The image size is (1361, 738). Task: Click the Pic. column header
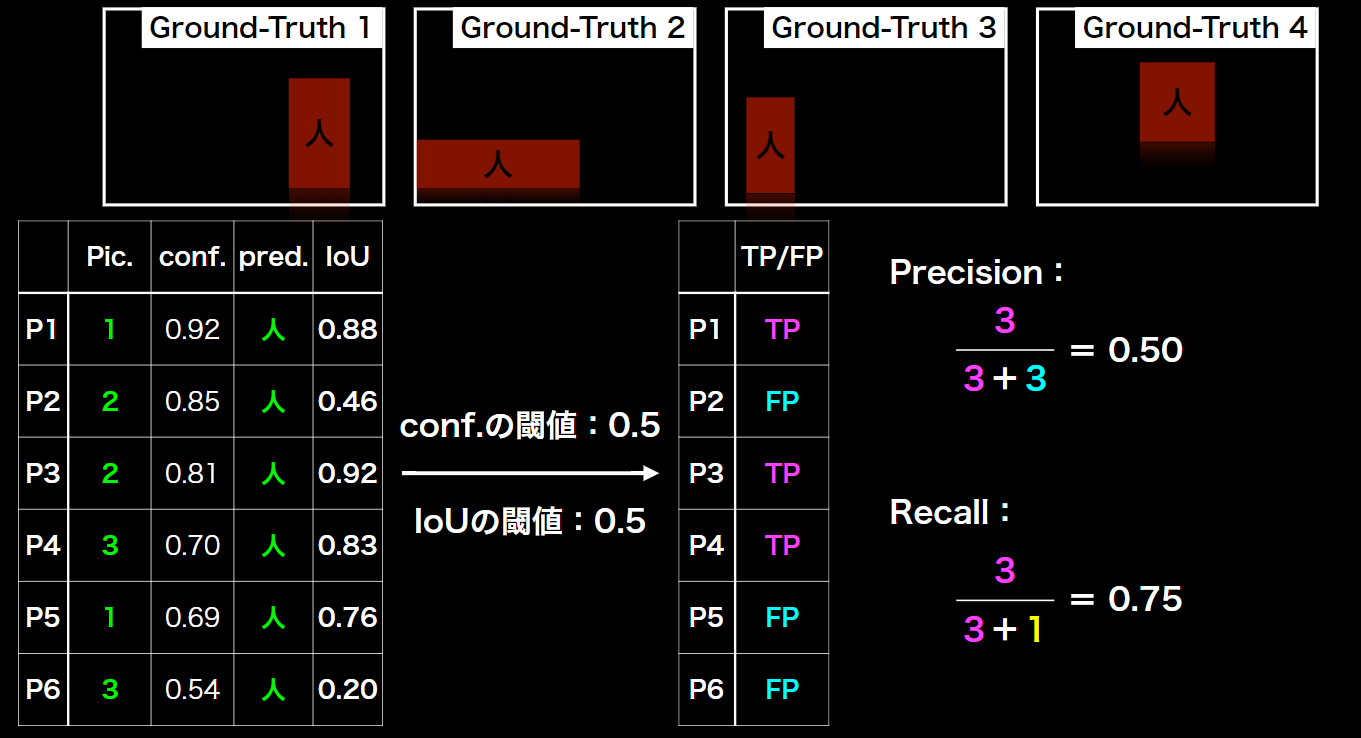coord(110,257)
